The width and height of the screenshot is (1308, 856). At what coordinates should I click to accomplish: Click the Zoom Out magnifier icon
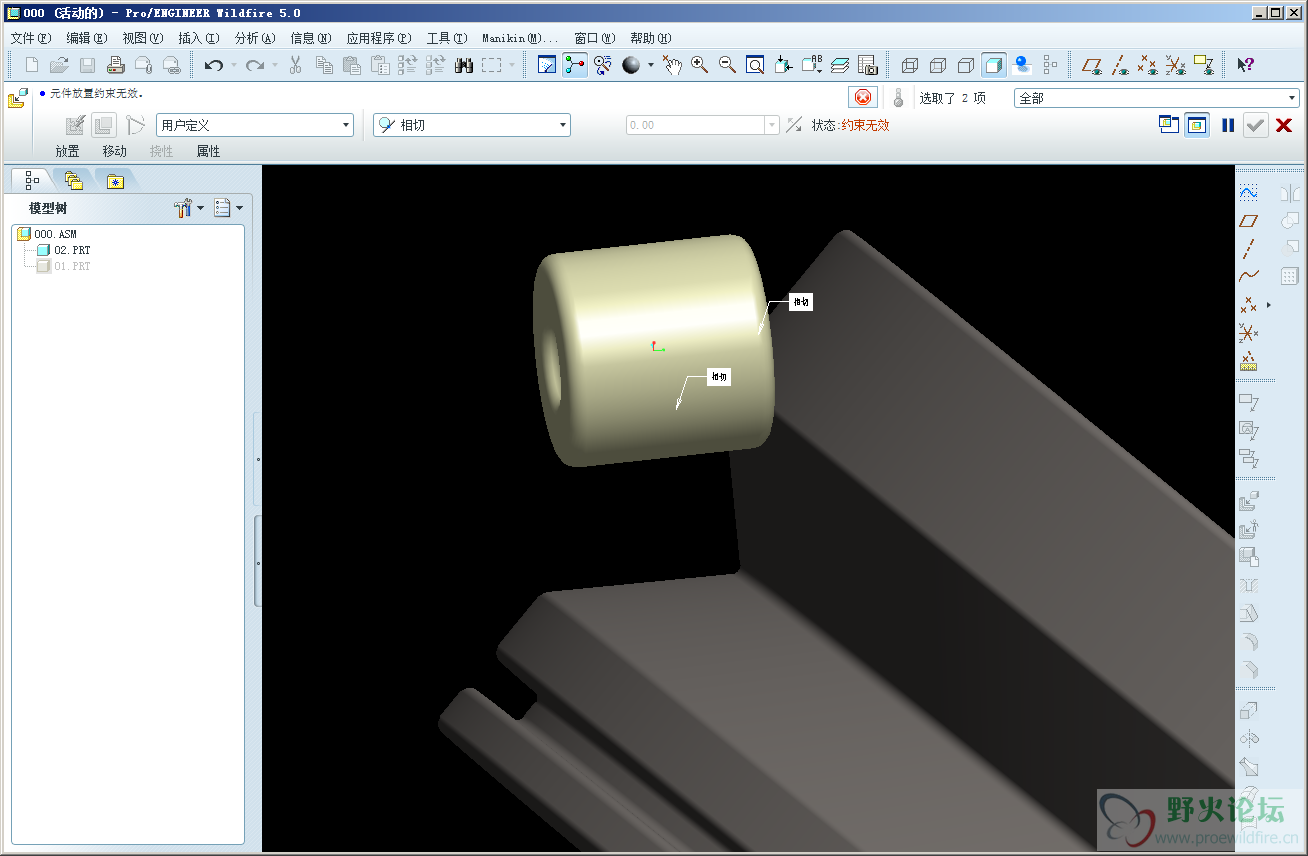[728, 65]
